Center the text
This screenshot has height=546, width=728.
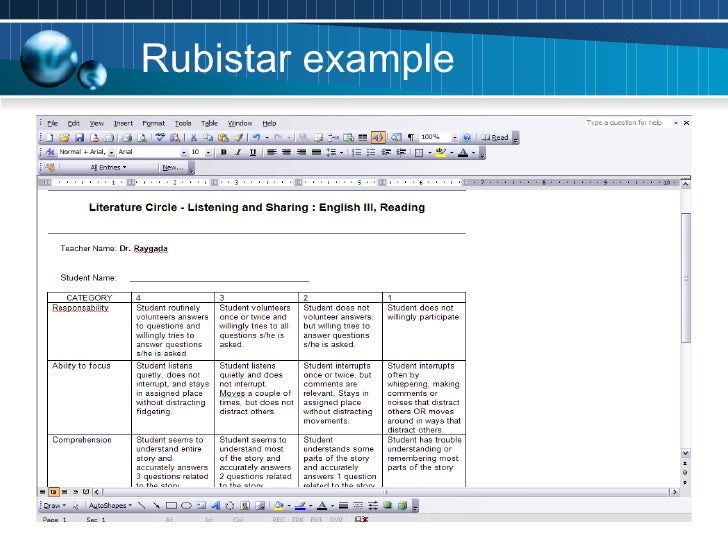(286, 152)
